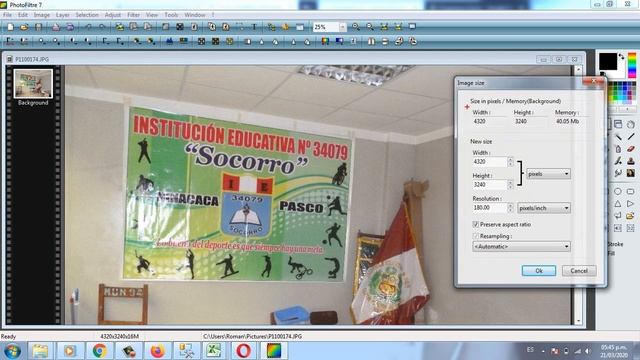The width and height of the screenshot is (640, 360).
Task: Click the zoom percentage field showing 25%
Action: tap(325, 27)
